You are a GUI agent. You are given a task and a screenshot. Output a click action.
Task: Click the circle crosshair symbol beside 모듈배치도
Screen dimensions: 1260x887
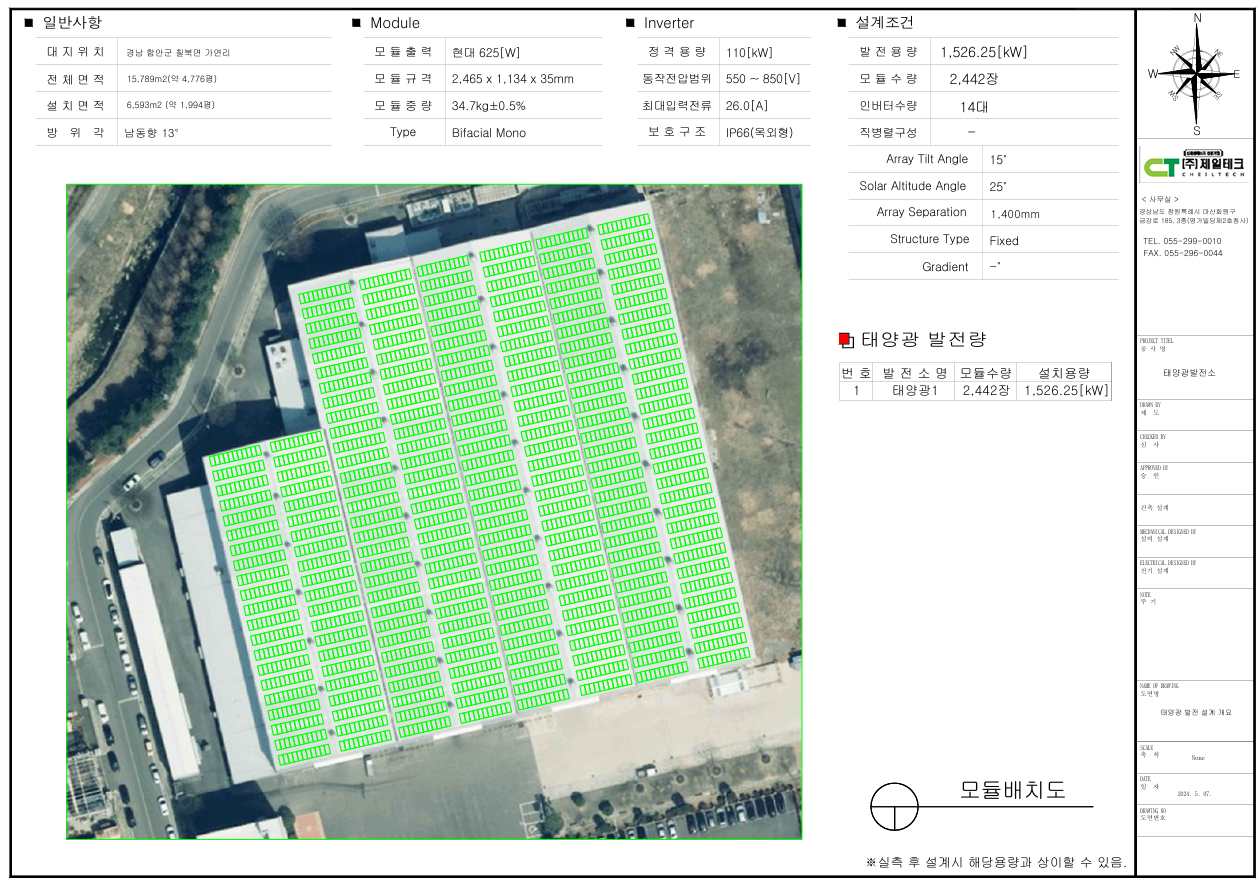tap(894, 806)
